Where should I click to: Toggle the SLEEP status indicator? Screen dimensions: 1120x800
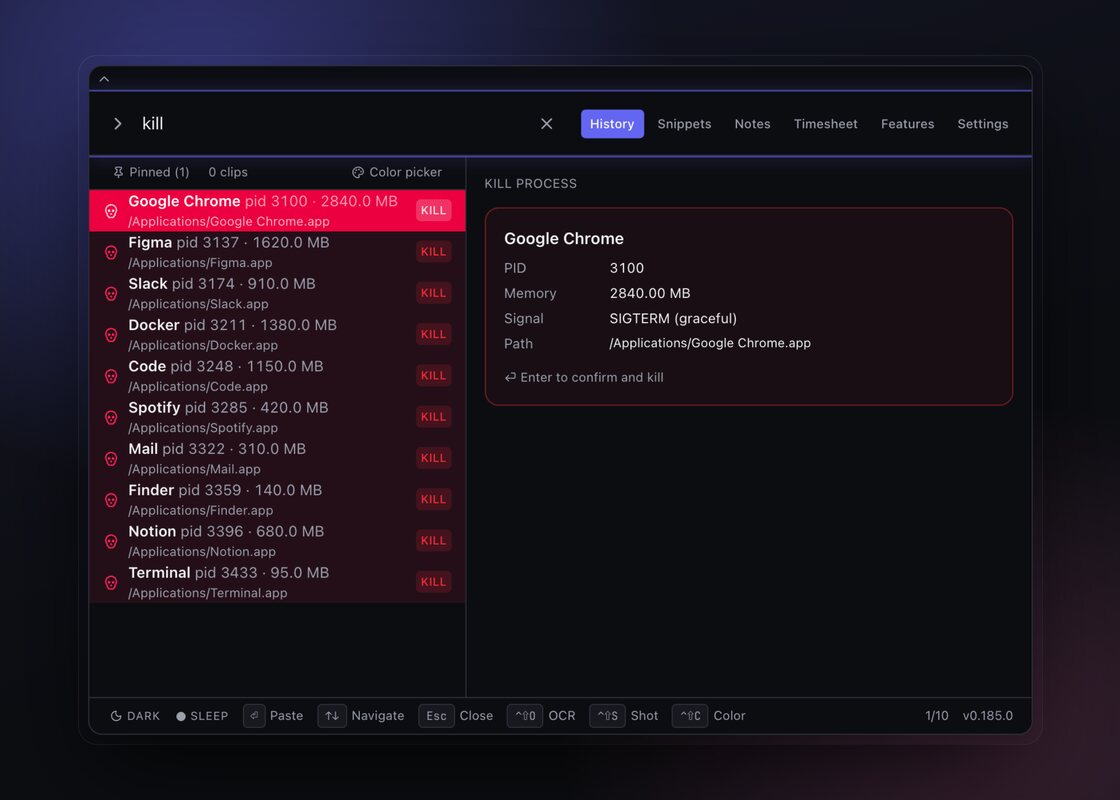pos(202,716)
